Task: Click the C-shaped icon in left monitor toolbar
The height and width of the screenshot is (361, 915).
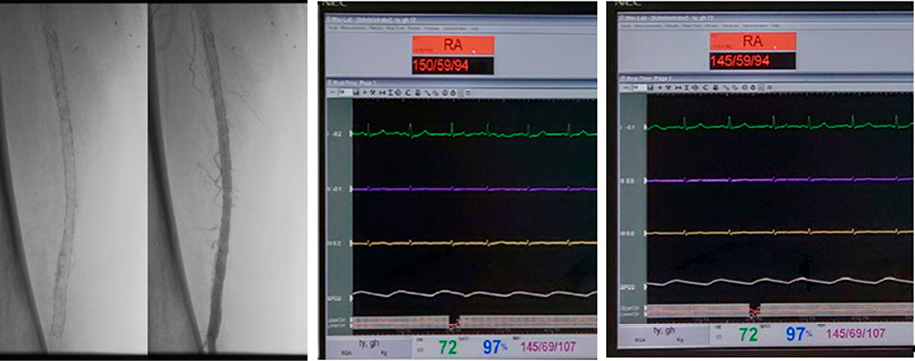Action: click(408, 93)
